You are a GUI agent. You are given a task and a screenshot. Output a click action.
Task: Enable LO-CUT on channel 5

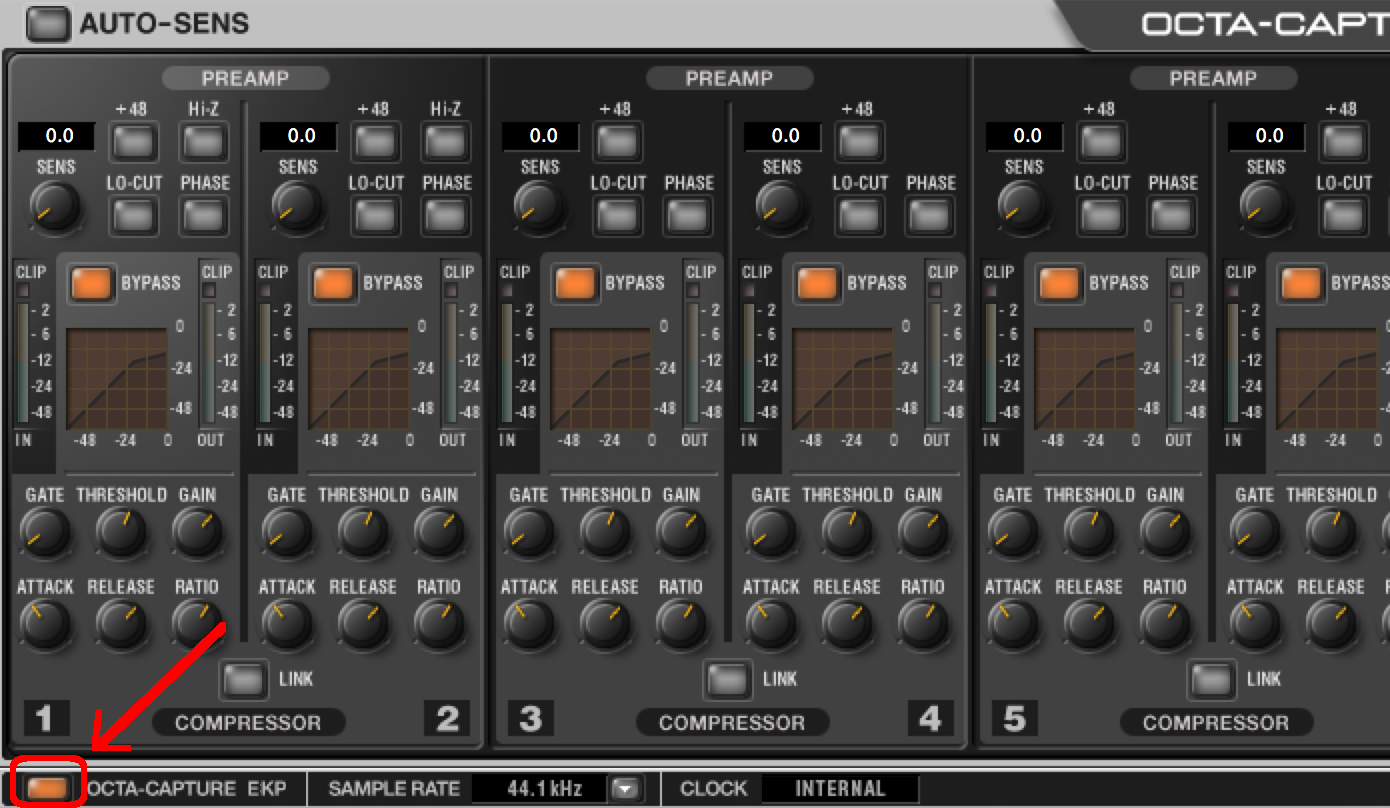(x=1101, y=215)
